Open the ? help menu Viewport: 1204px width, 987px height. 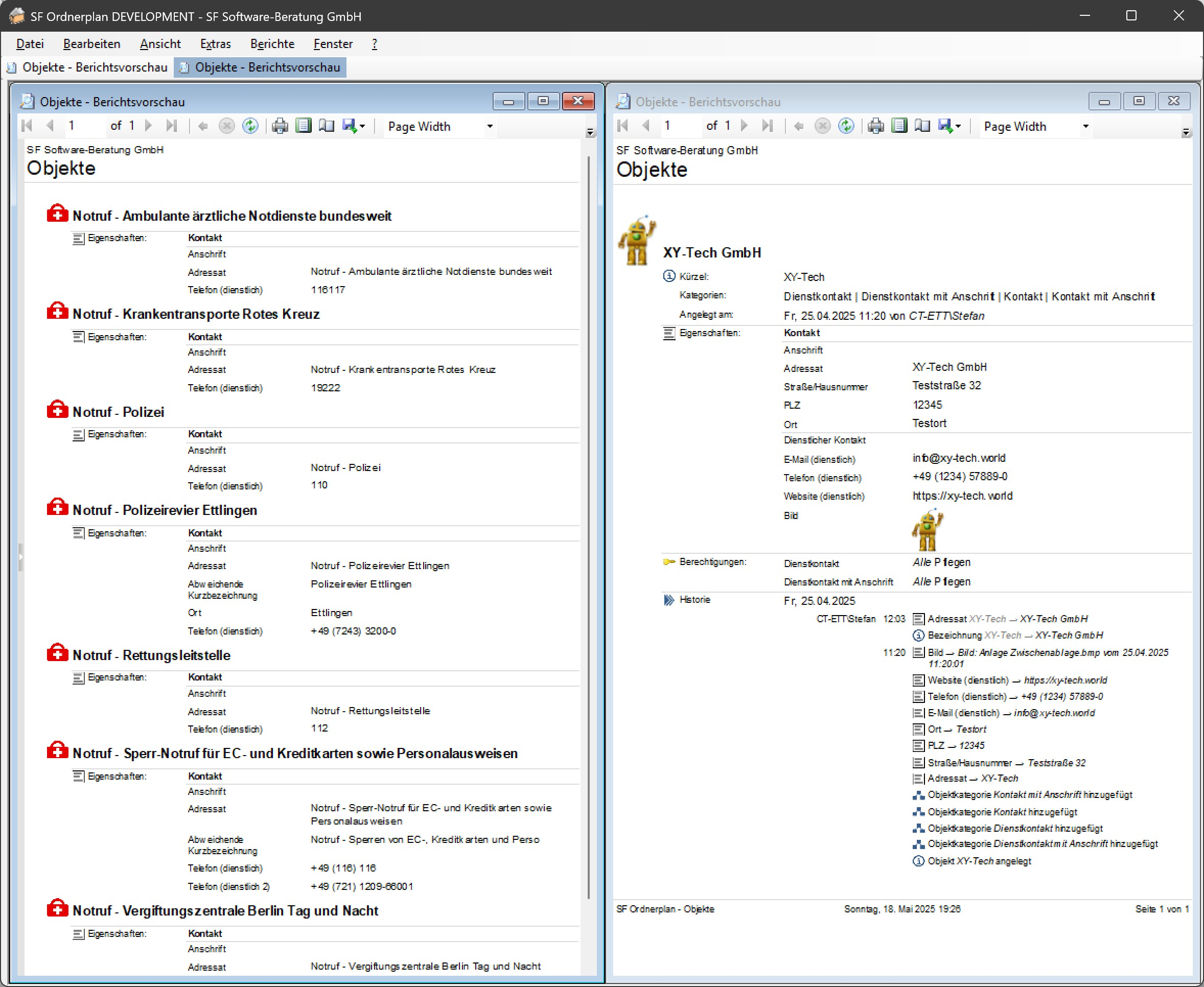pos(374,44)
